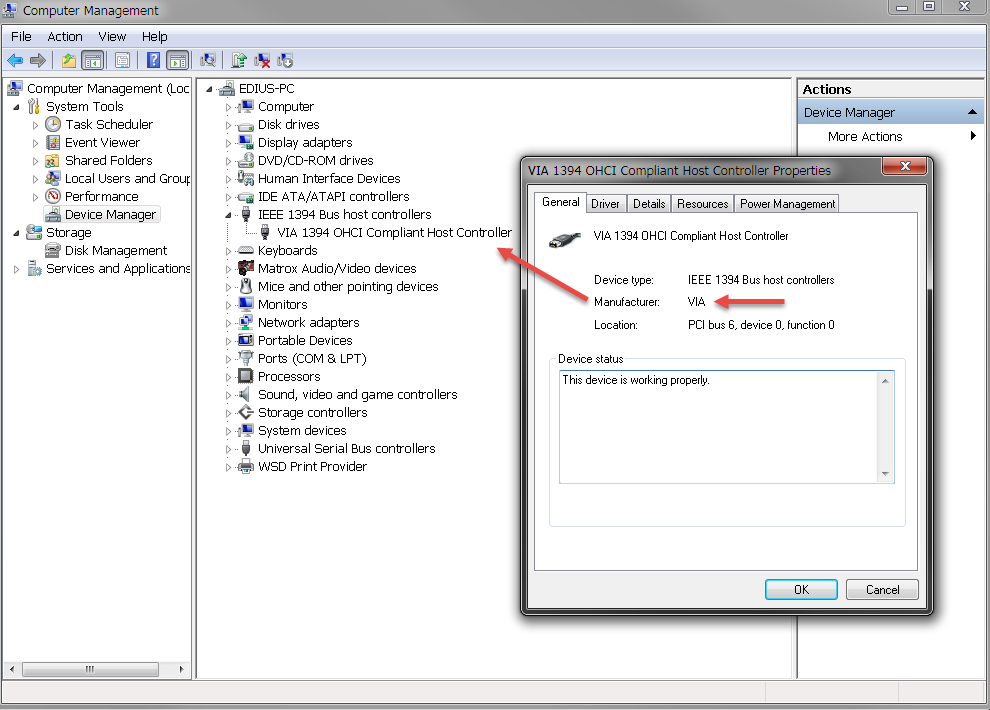The height and width of the screenshot is (710, 990).
Task: Expand Services and Applications in console tree
Action: coord(16,269)
